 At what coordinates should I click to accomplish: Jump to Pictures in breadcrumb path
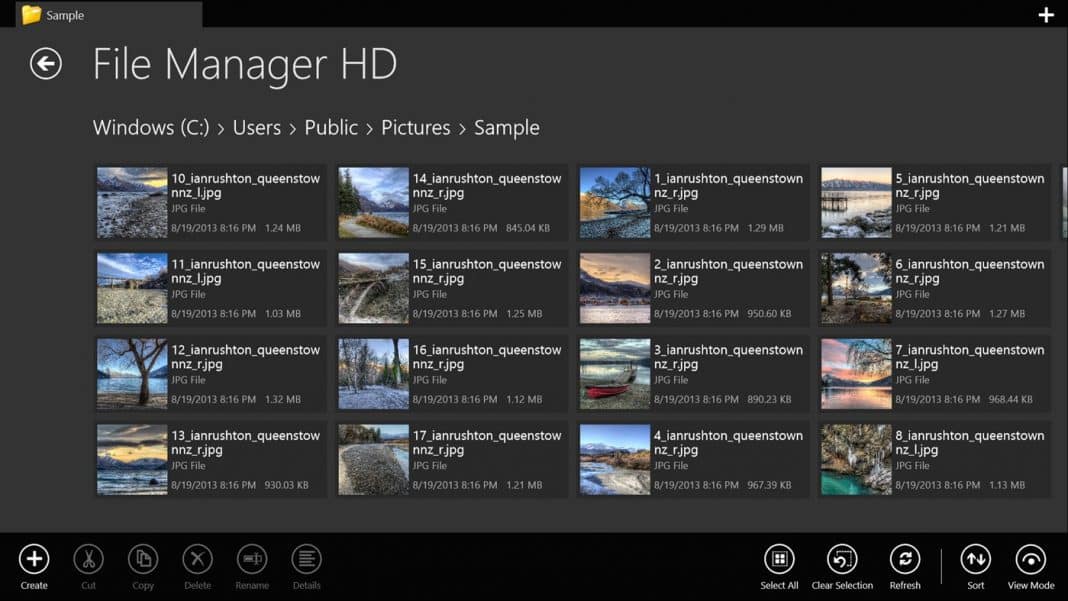point(415,127)
